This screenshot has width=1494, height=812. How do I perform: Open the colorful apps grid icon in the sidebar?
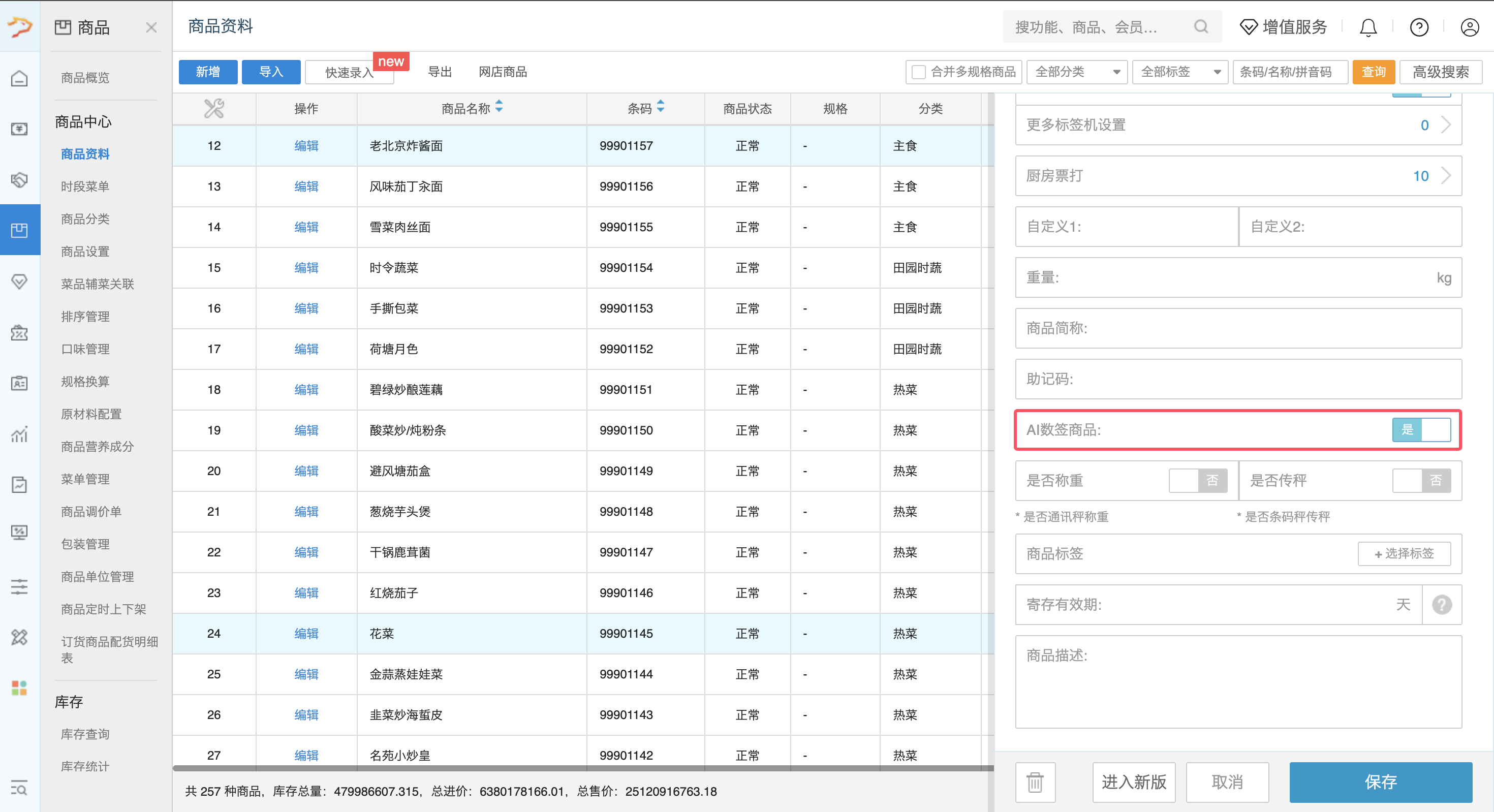20,688
